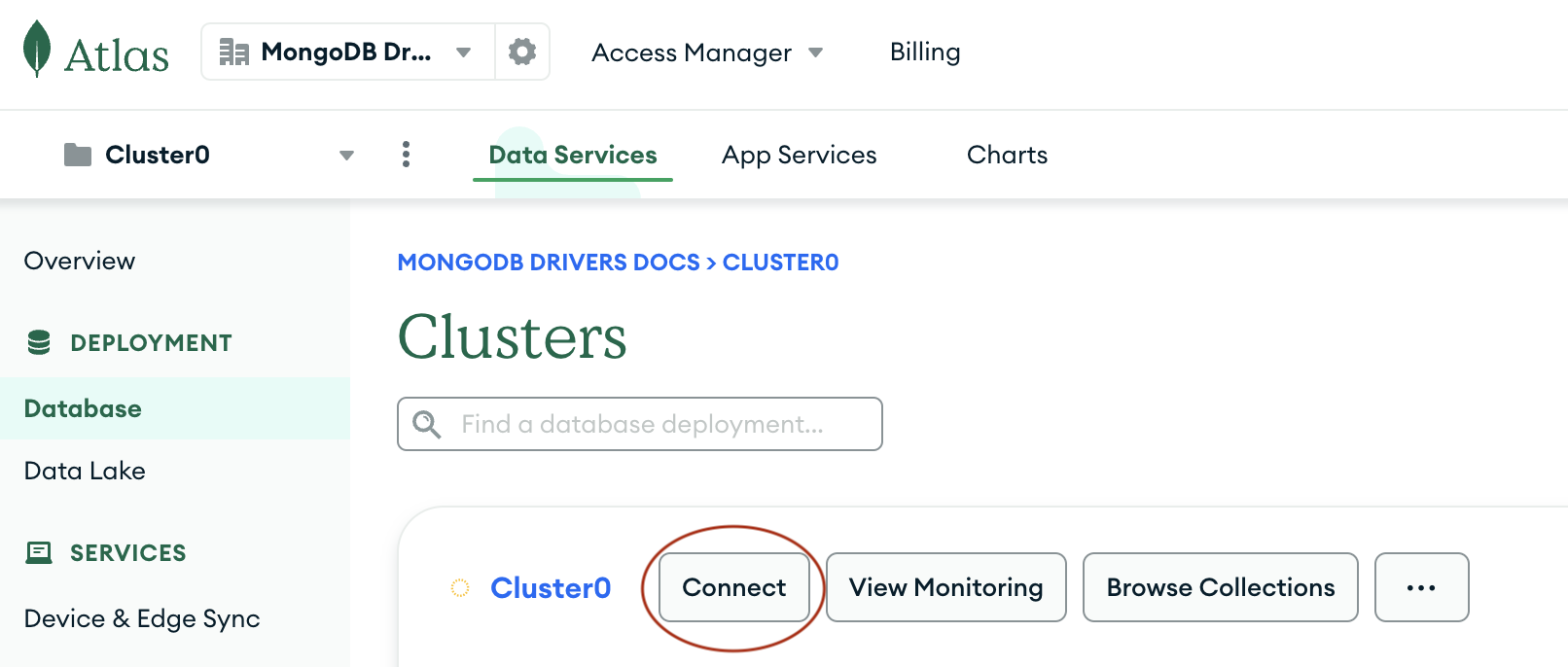Open Overview in the sidebar

[80, 261]
